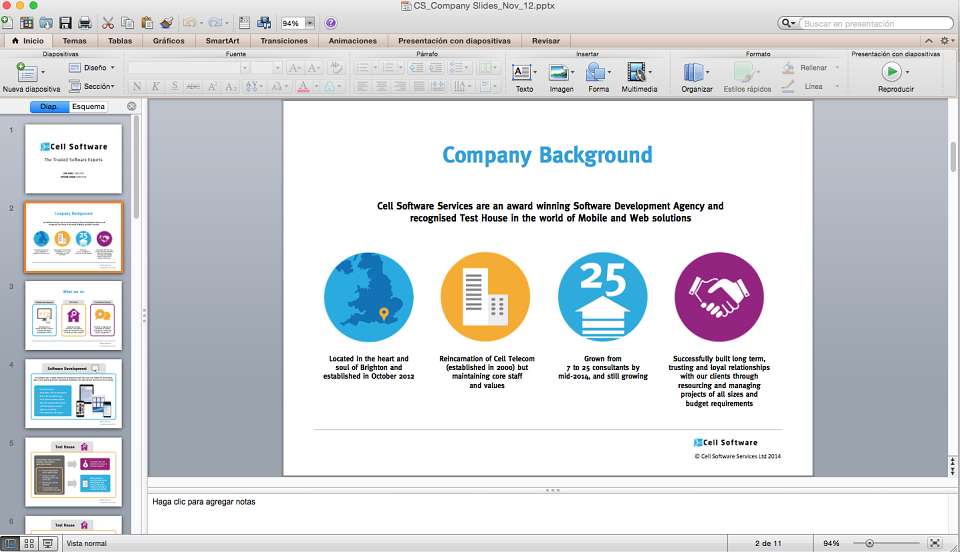Viewport: 960px width, 552px height.
Task: Click in the Buscar en presentación search field
Action: click(876, 23)
